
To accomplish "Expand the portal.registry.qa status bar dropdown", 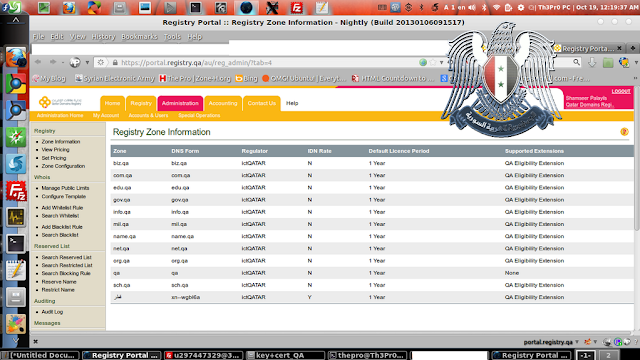I will point(577,342).
